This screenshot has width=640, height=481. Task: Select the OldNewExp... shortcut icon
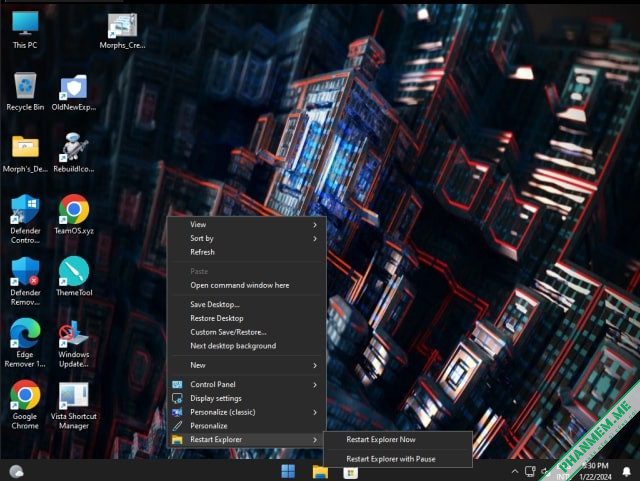point(74,93)
